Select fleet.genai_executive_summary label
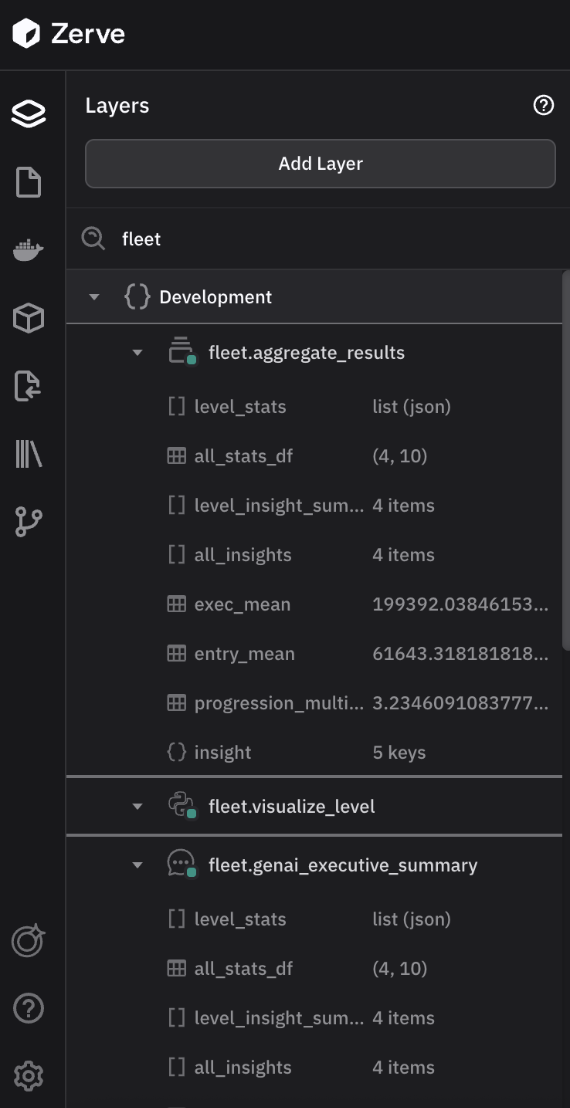 [343, 865]
